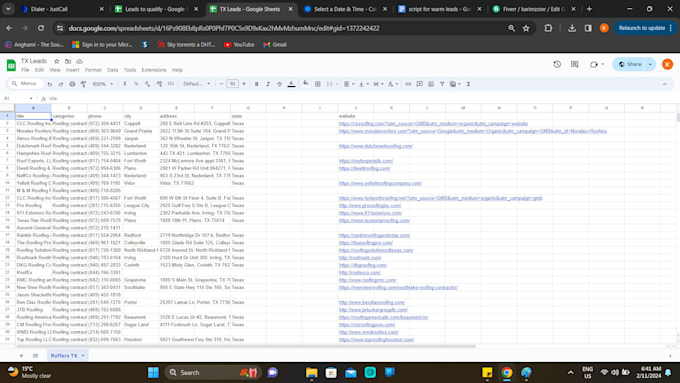Viewport: 680px width, 383px height.
Task: Open functions sigma menu
Action: coord(468,84)
